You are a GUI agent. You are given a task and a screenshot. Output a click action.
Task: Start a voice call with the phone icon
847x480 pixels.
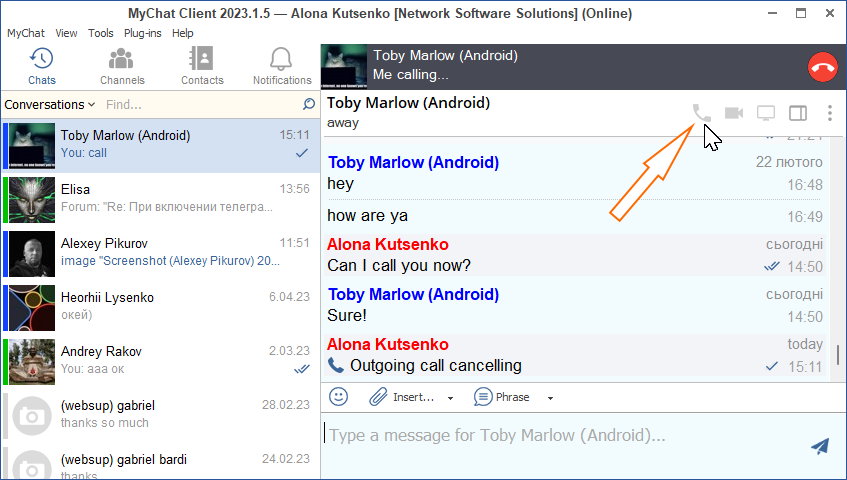tap(702, 113)
